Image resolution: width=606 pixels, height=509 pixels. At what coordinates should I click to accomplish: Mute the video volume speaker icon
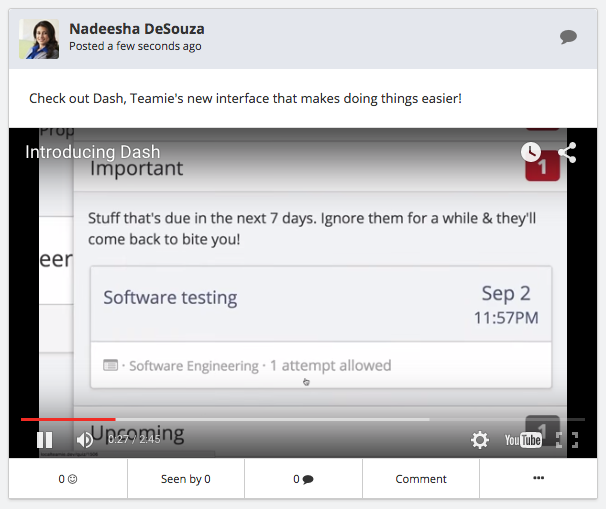(x=85, y=440)
